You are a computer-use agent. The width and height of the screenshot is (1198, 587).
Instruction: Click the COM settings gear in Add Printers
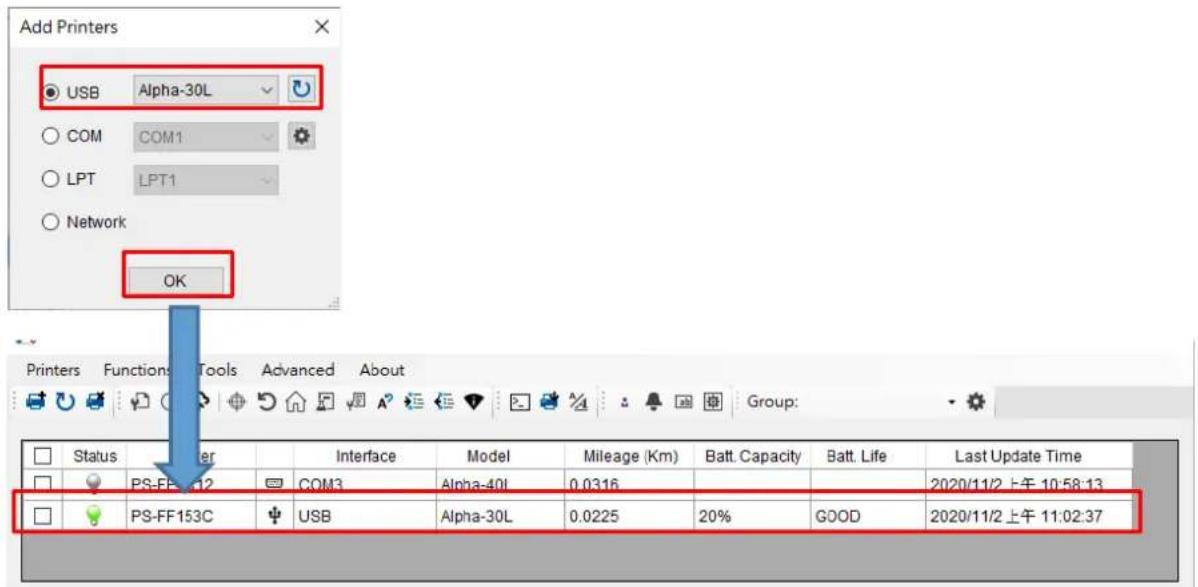tap(301, 137)
